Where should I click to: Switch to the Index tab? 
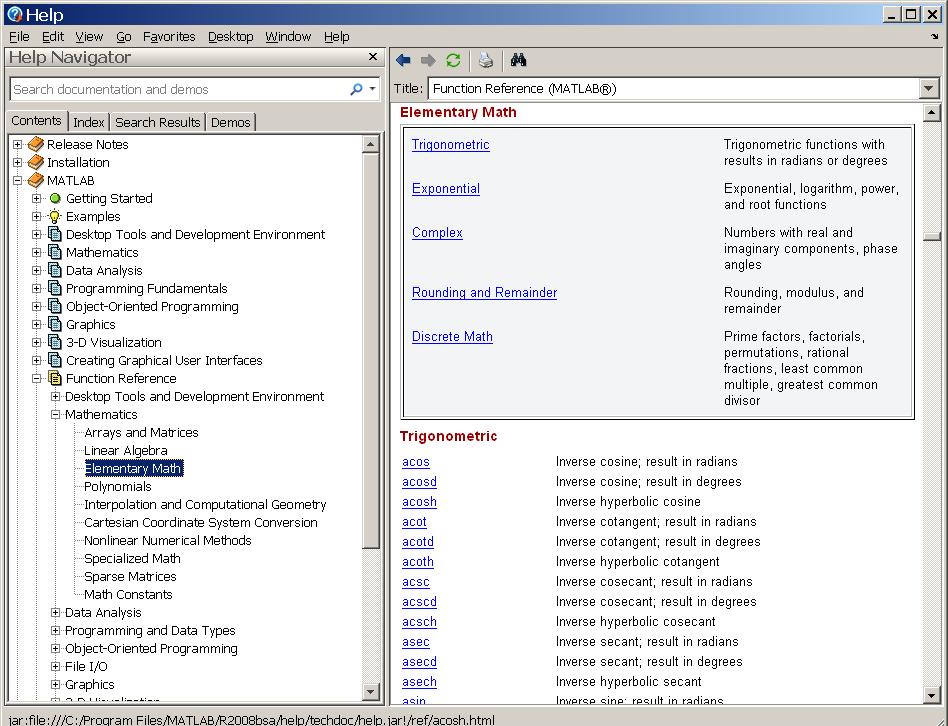point(88,122)
